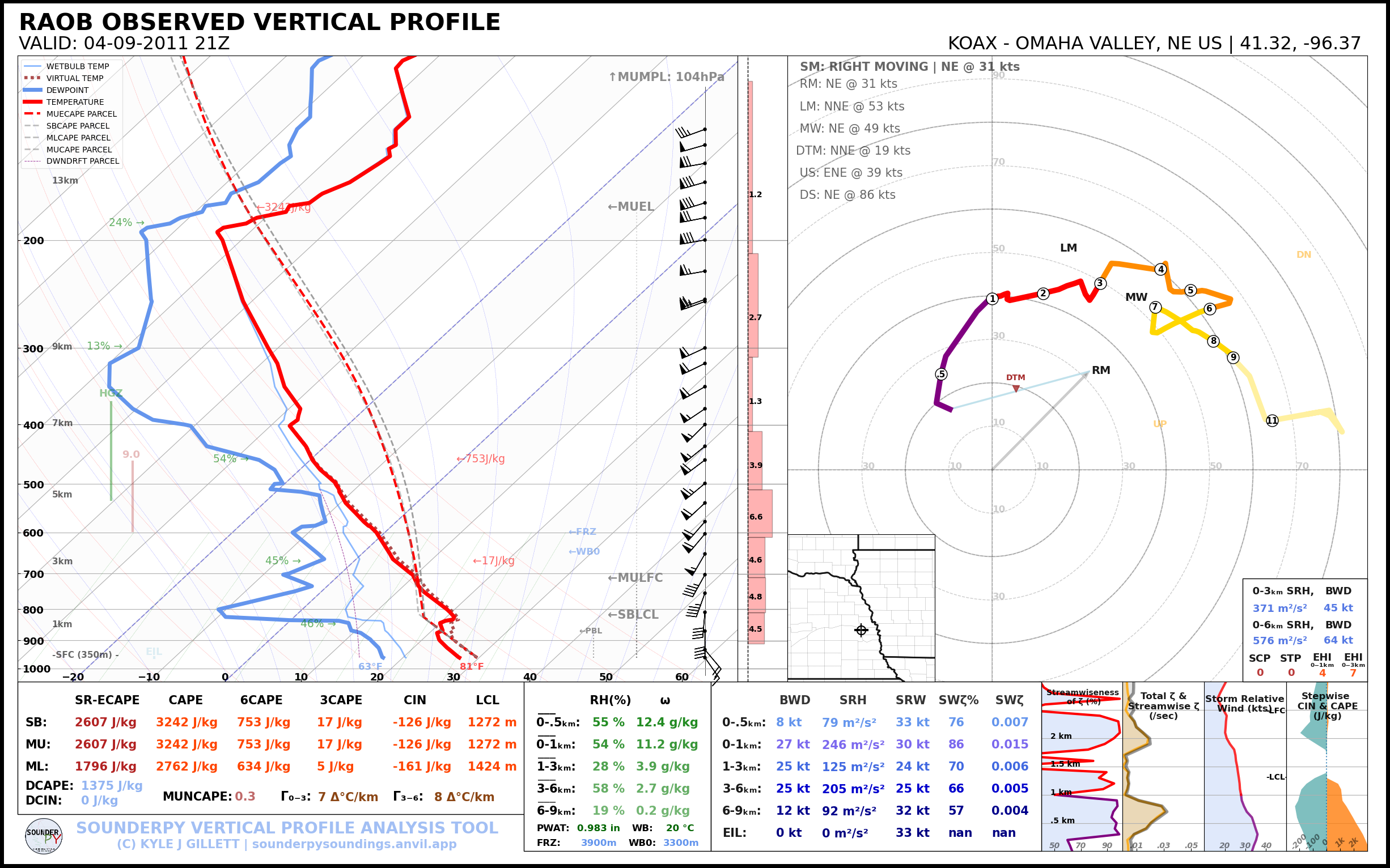The width and height of the screenshot is (1390, 868).
Task: Click the 3242 J/kg SB CAPE value
Action: tap(186, 722)
